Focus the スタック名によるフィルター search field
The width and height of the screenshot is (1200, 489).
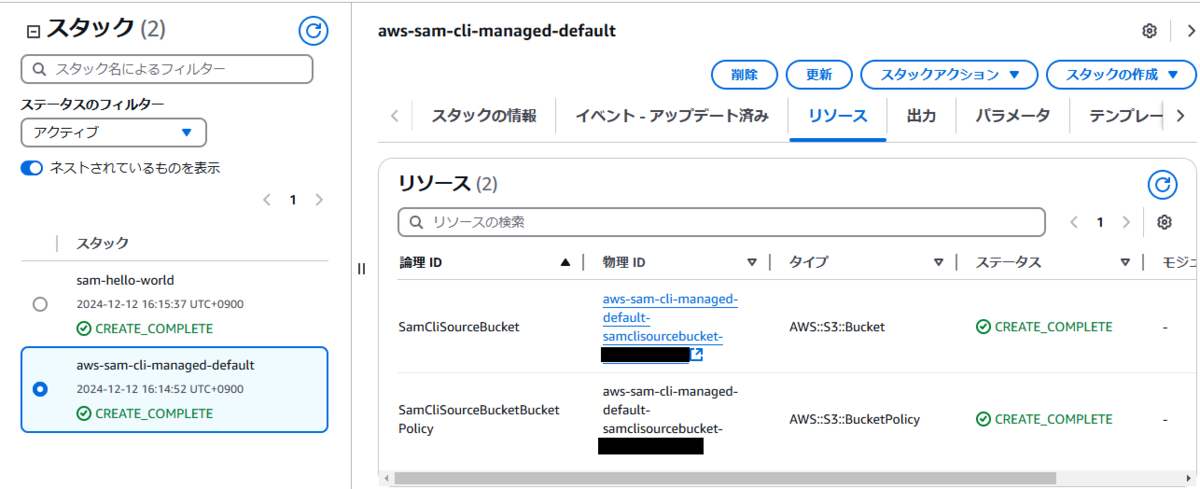point(167,69)
